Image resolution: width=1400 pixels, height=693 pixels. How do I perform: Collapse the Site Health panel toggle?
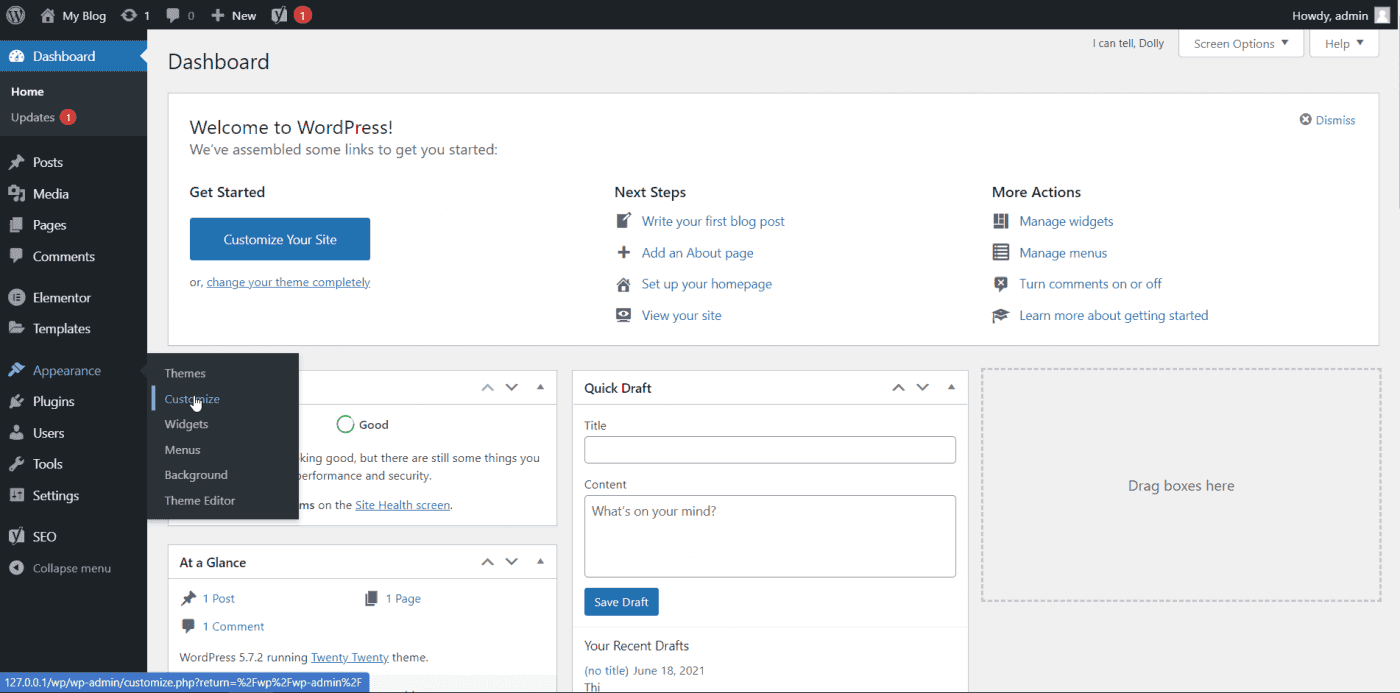coord(540,387)
